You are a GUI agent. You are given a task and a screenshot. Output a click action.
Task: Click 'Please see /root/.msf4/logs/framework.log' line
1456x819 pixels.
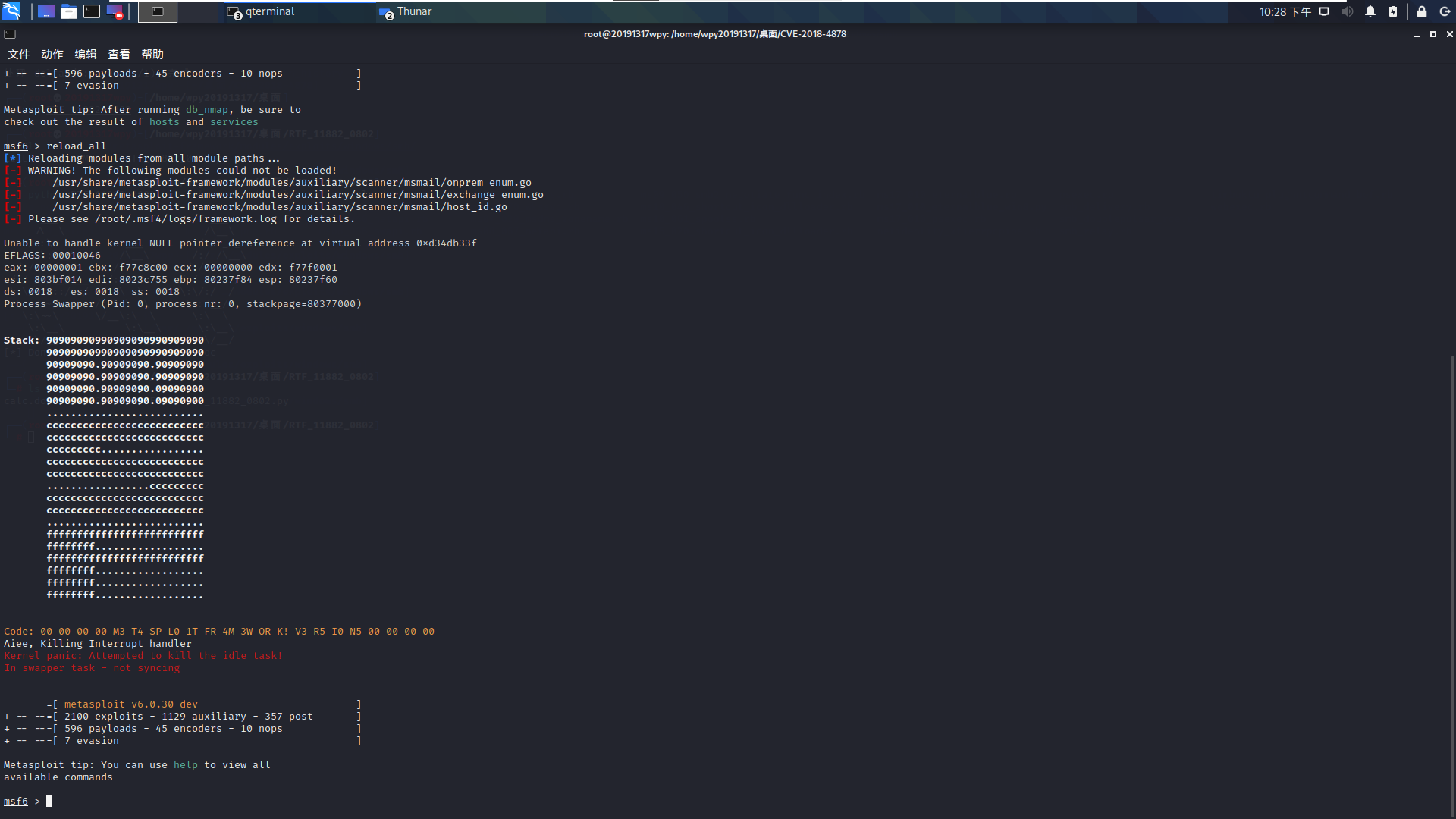(x=191, y=219)
